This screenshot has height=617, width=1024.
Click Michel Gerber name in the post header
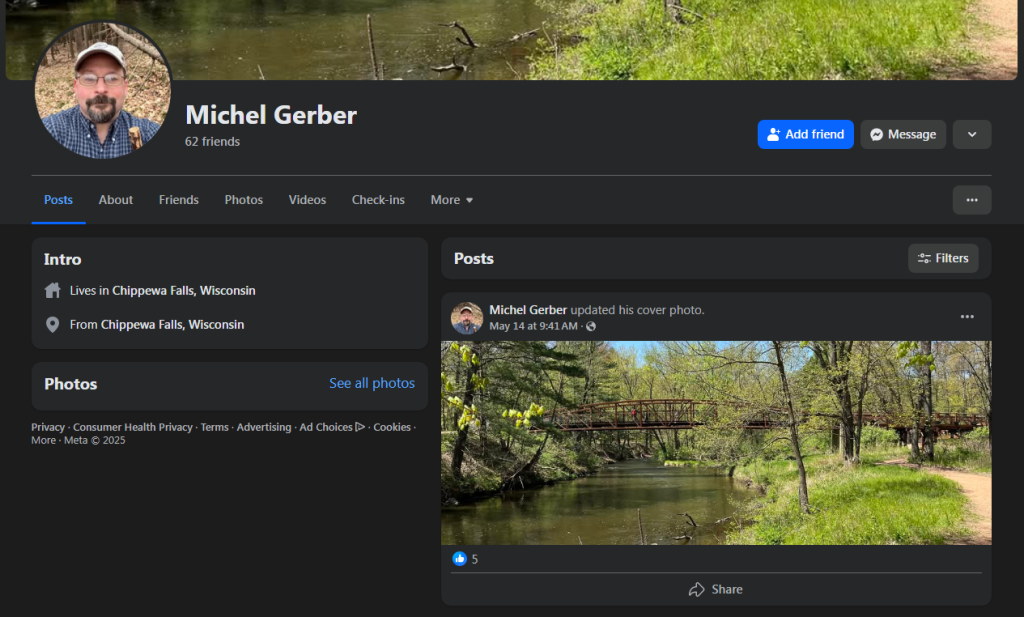pos(528,310)
